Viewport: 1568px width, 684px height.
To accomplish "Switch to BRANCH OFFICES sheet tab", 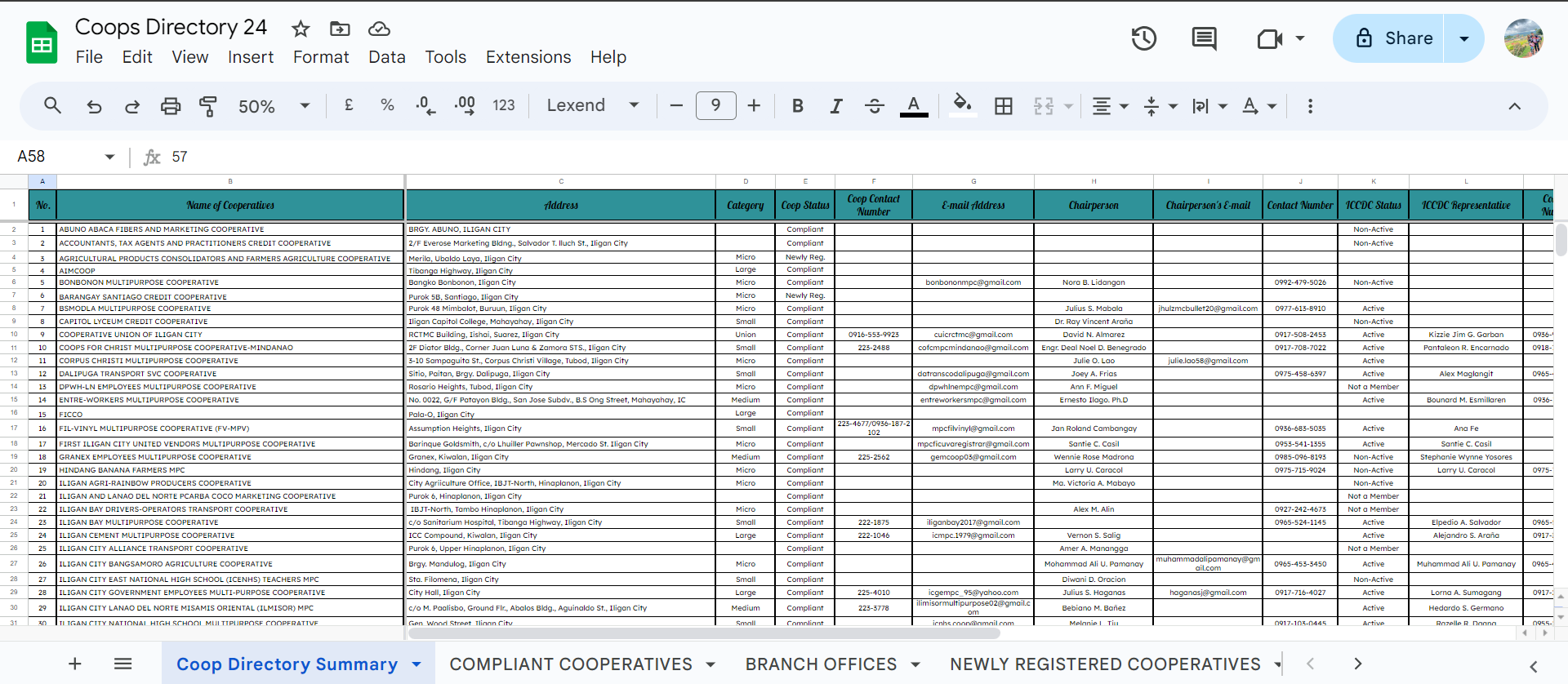I will (x=821, y=664).
